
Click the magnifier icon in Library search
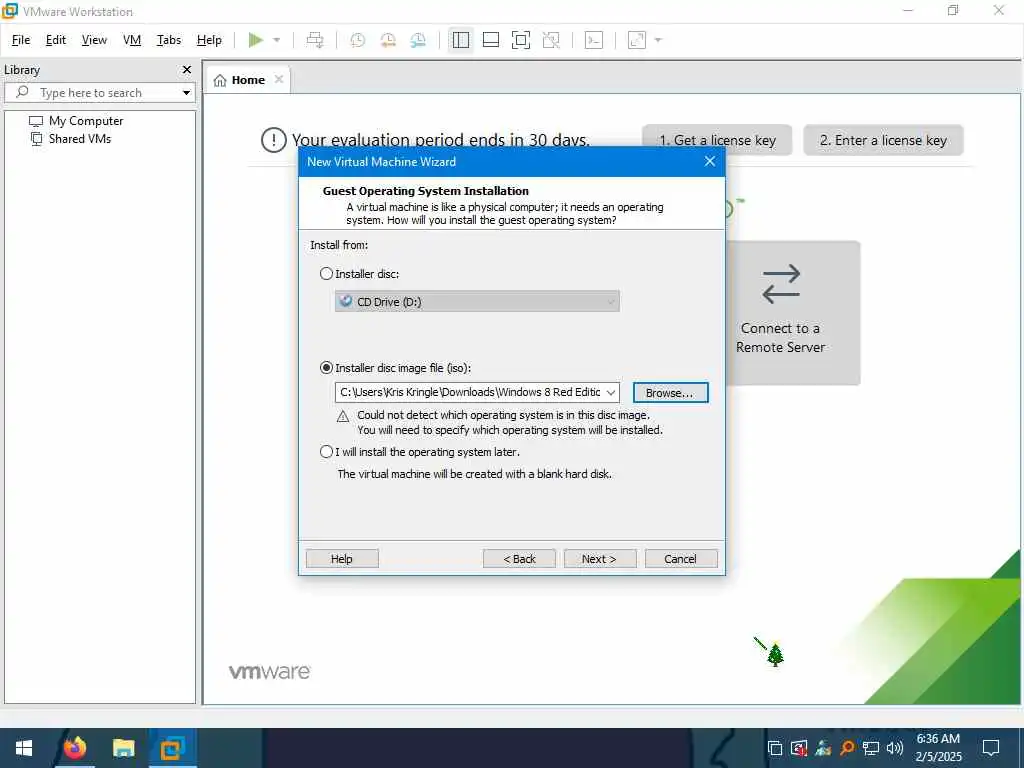point(22,92)
